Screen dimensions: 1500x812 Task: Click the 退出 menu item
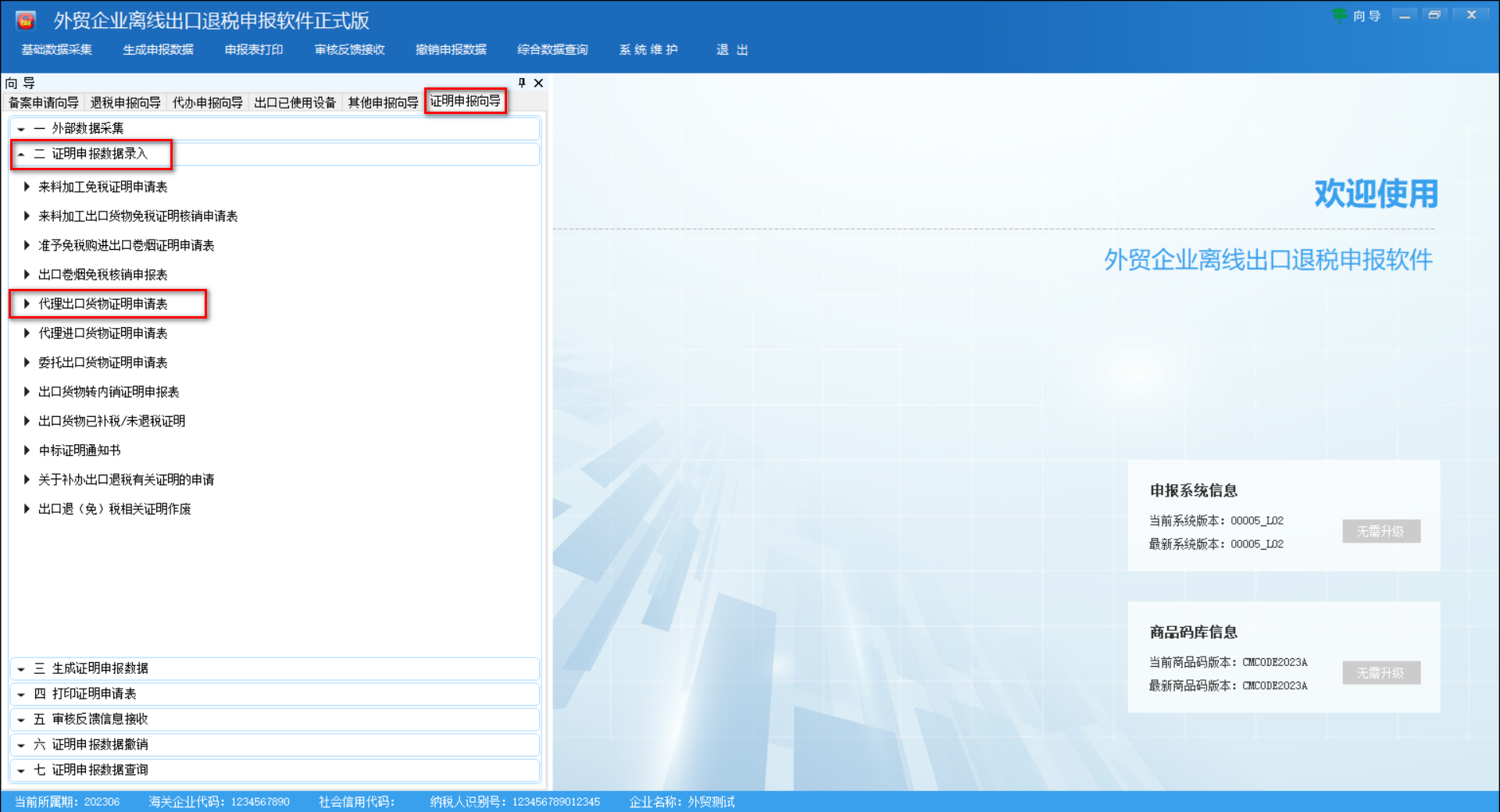pos(731,49)
